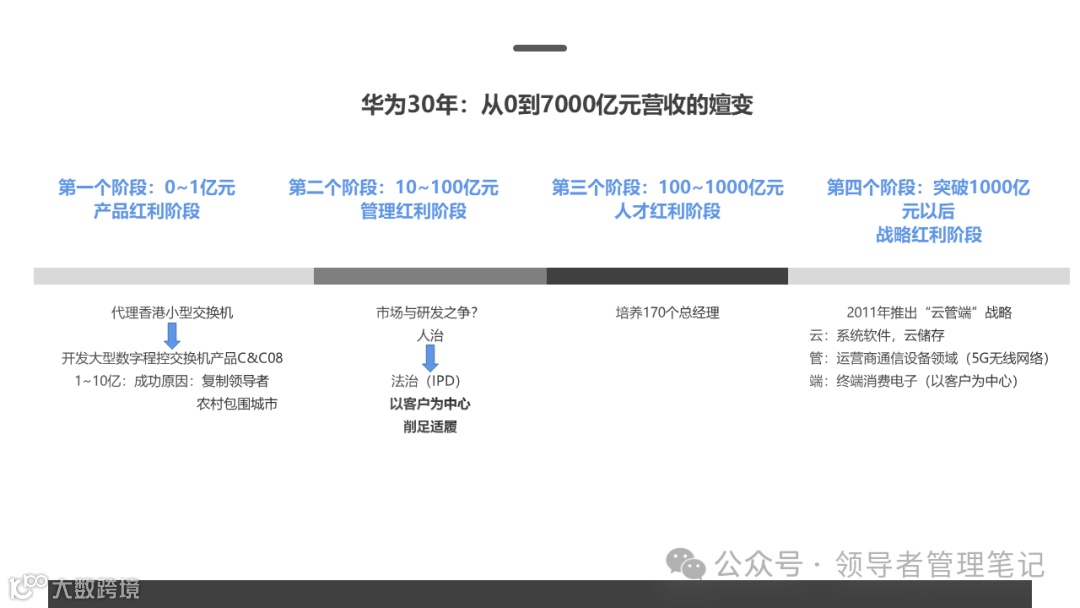Click the text 市场与研发之争？
The height and width of the screenshot is (608, 1080).
point(427,313)
